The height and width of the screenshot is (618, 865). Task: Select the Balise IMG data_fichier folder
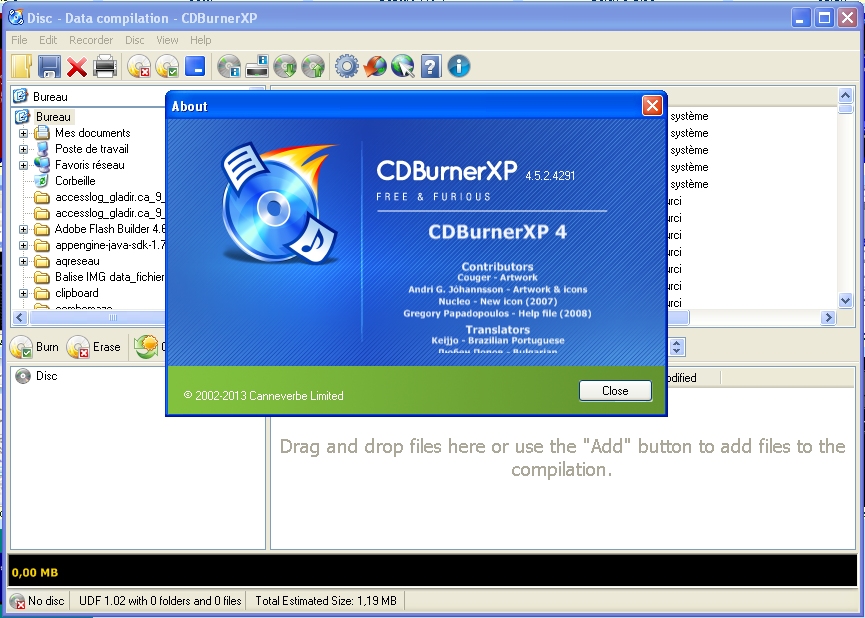pos(109,277)
